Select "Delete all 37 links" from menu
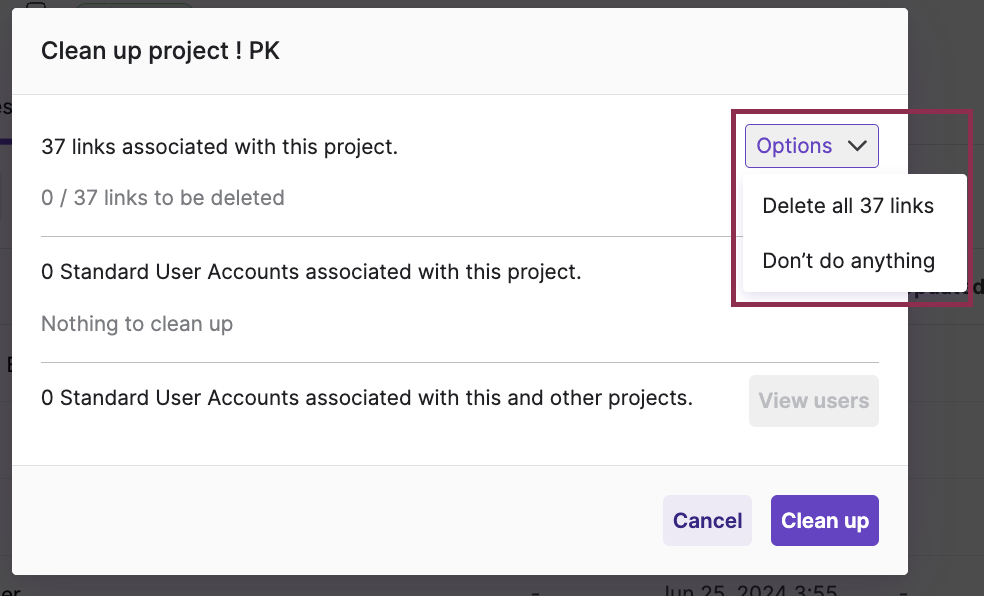 (848, 205)
